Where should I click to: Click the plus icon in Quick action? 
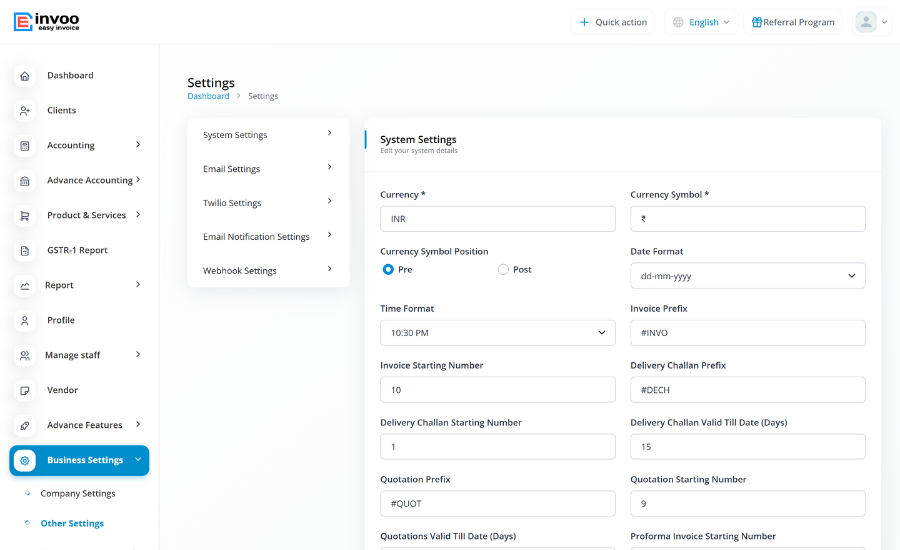(x=584, y=22)
